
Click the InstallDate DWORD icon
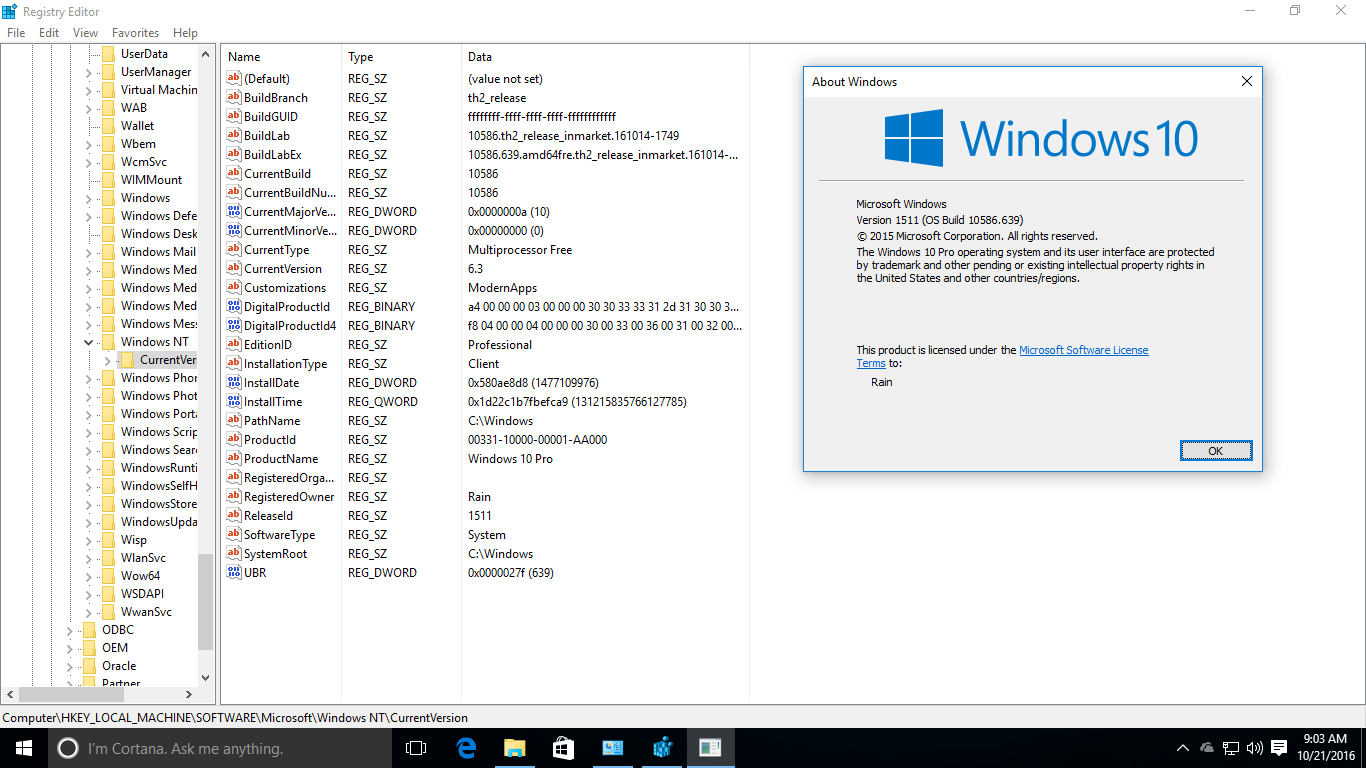pos(234,382)
